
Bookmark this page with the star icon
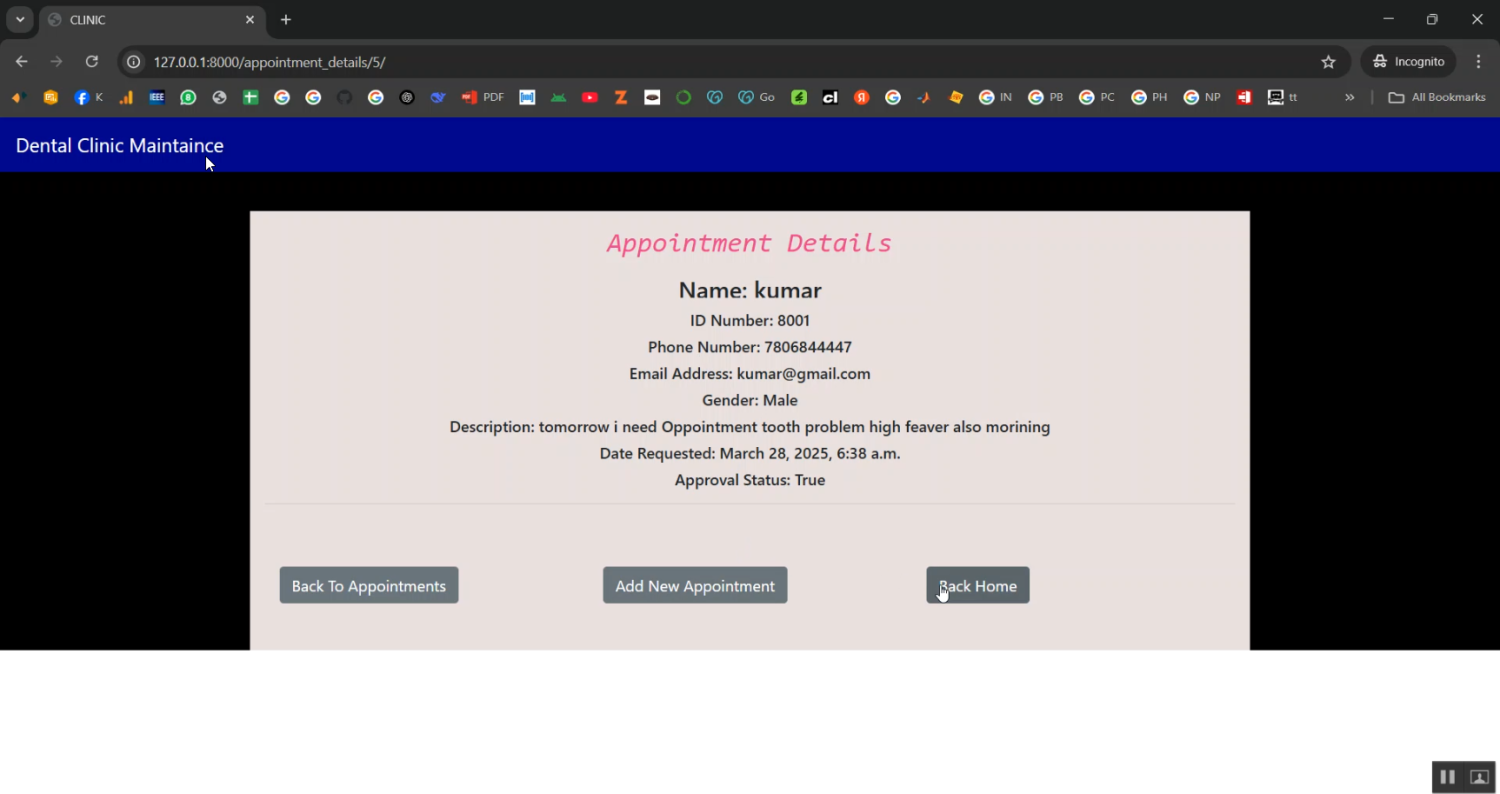tap(1328, 62)
